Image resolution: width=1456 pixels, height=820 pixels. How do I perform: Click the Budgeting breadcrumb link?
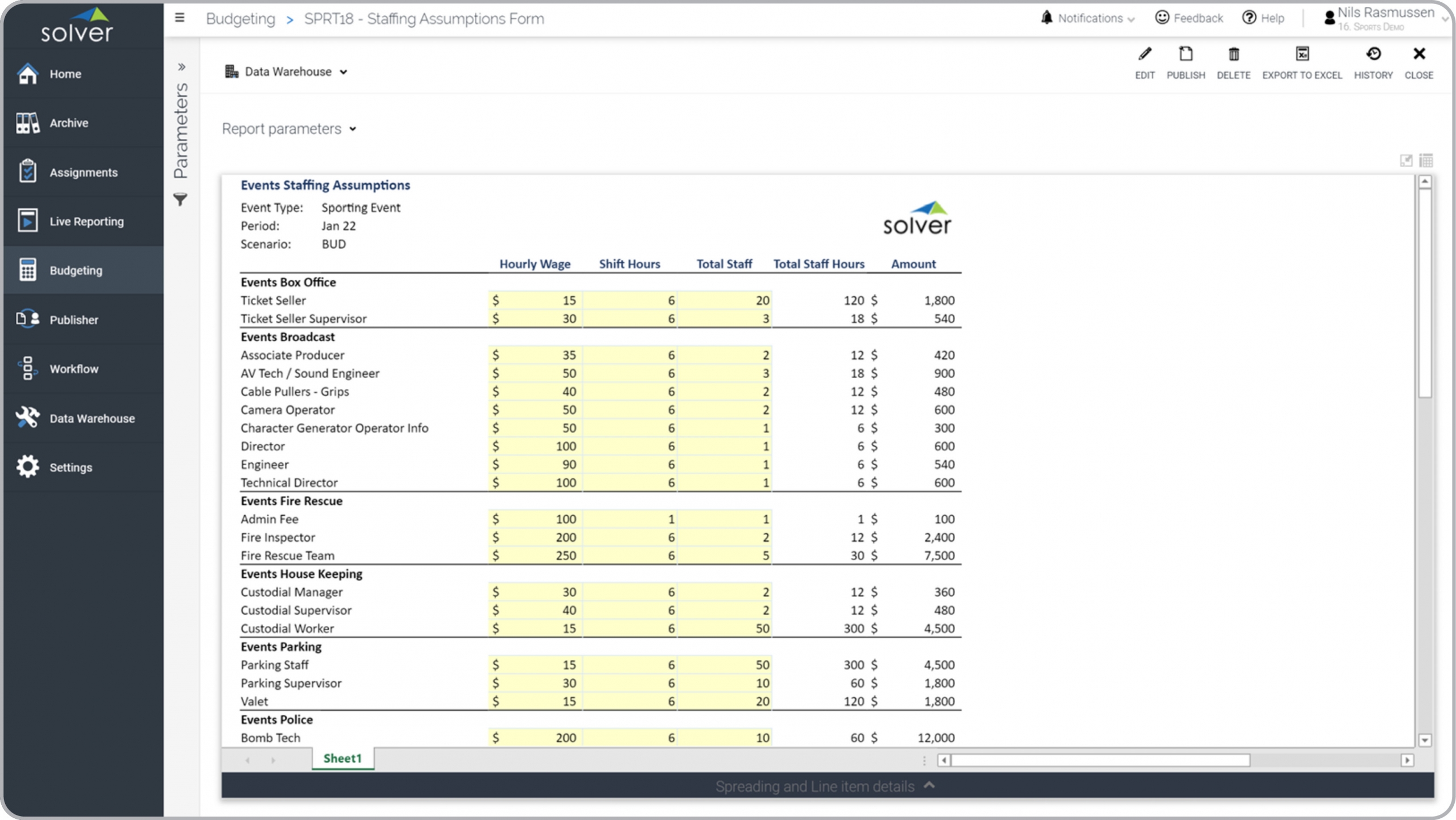(x=241, y=19)
